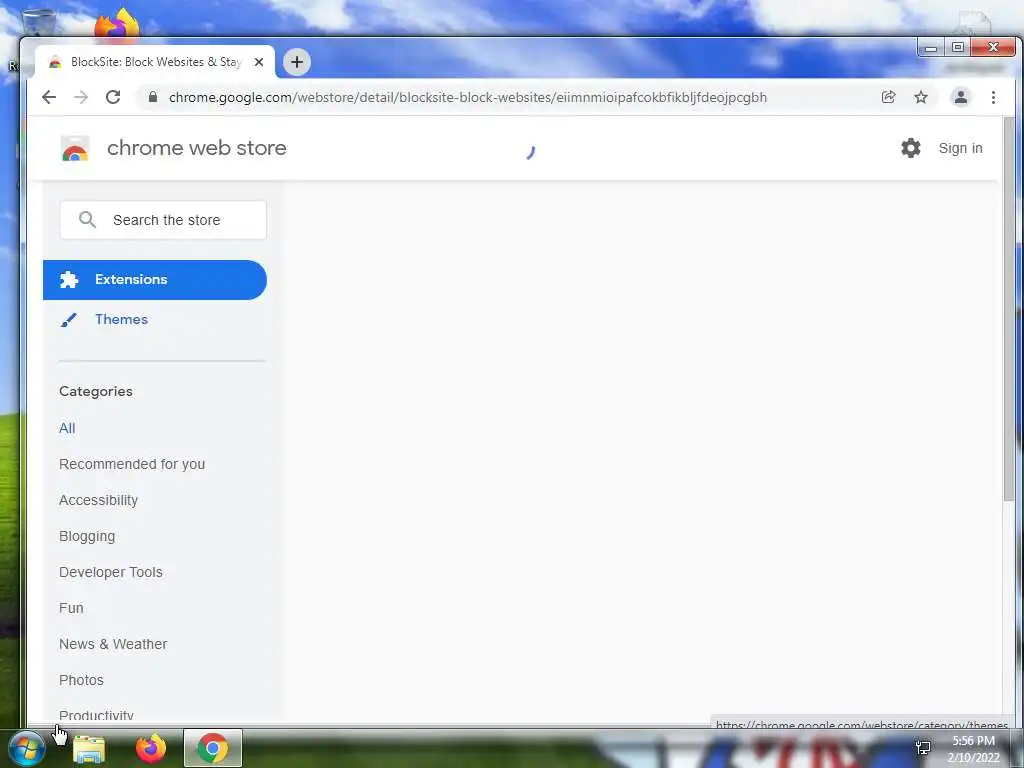The height and width of the screenshot is (768, 1024).
Task: Open Windows Explorer from taskbar
Action: (x=89, y=748)
